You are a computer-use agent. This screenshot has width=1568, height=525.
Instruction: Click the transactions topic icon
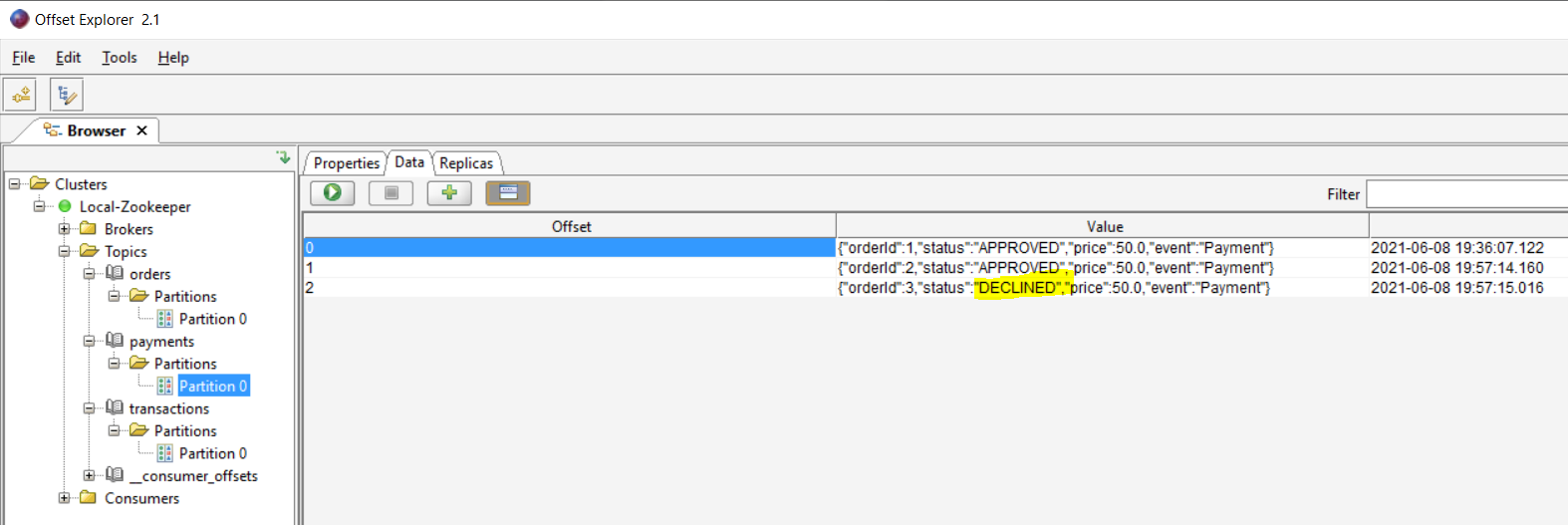(115, 407)
